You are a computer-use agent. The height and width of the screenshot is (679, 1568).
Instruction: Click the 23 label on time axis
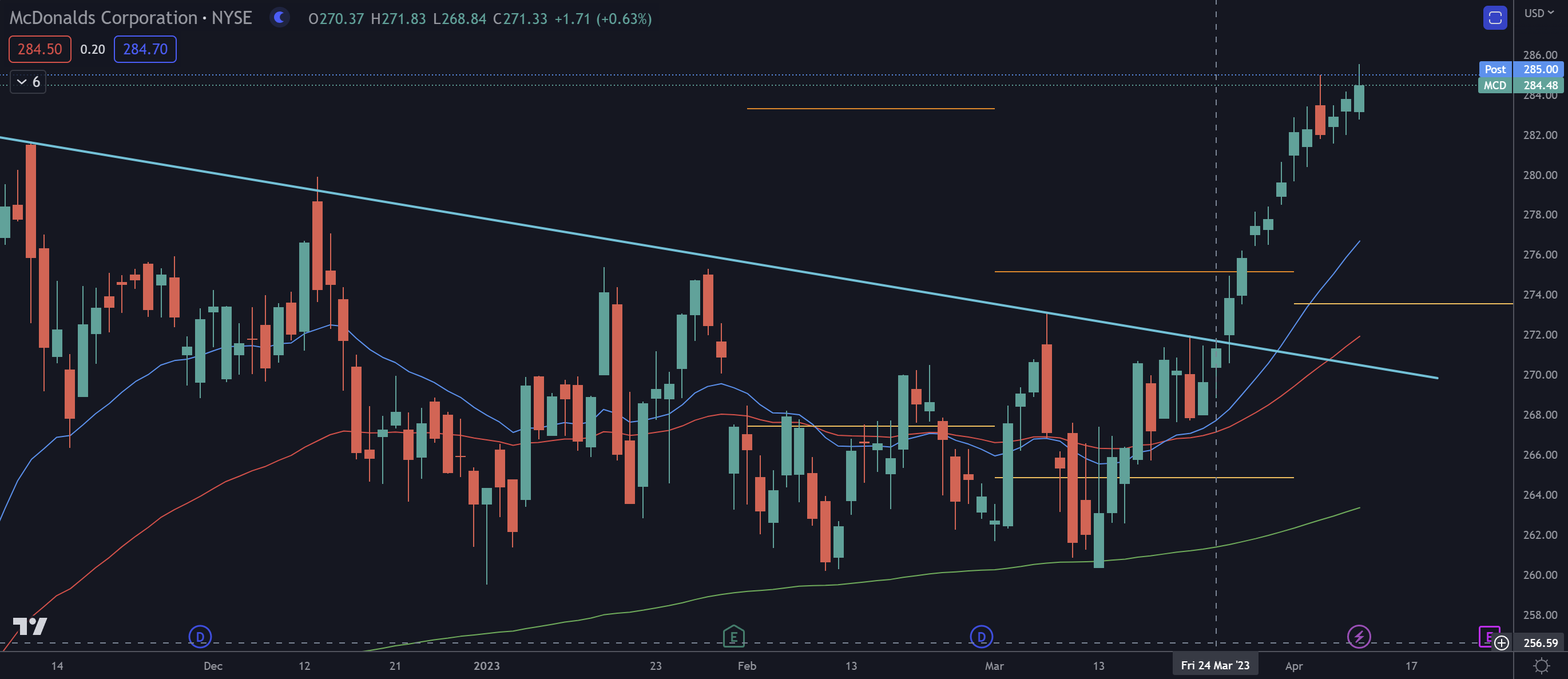click(656, 666)
